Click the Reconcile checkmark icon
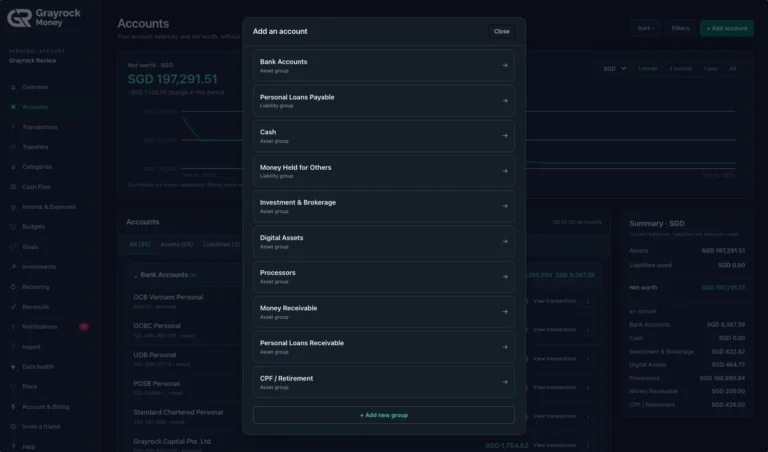 (13, 307)
